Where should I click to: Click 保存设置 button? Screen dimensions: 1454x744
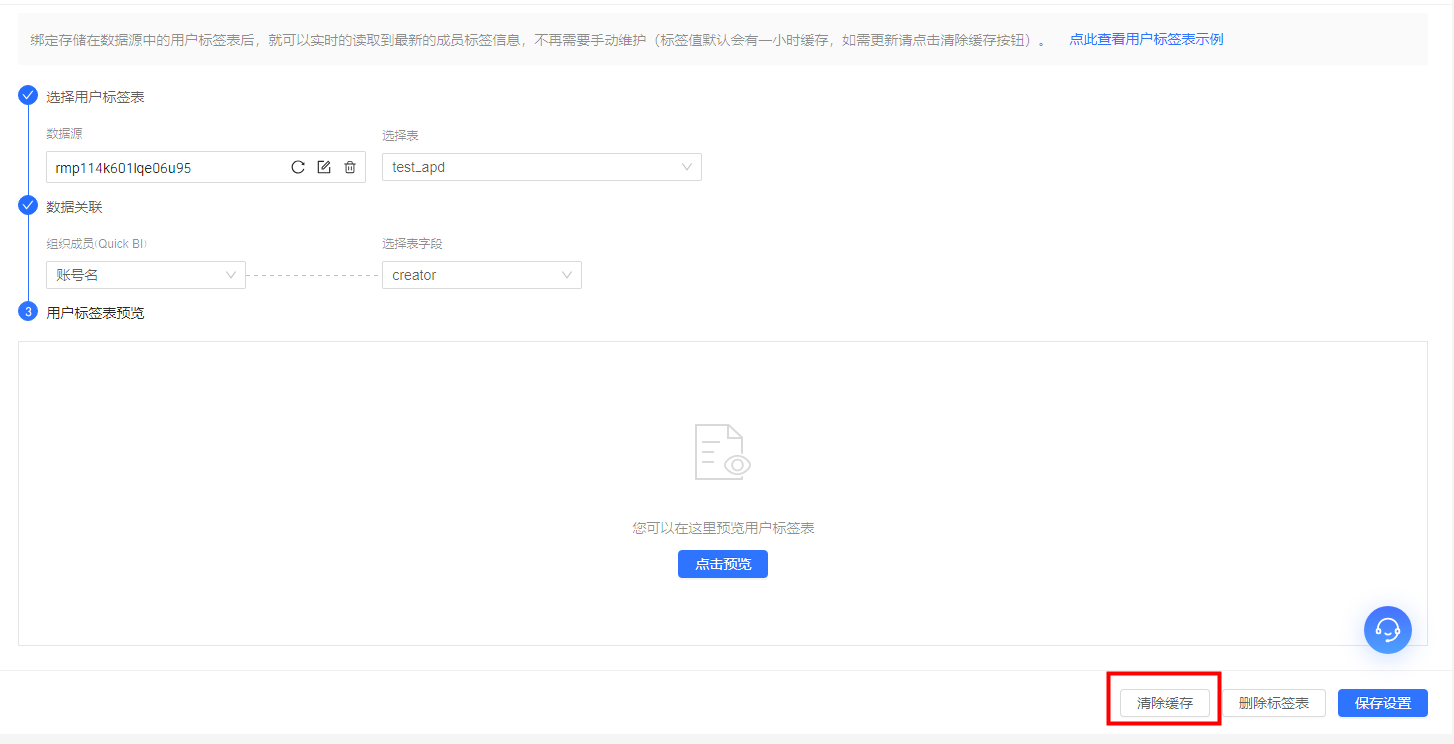1383,703
